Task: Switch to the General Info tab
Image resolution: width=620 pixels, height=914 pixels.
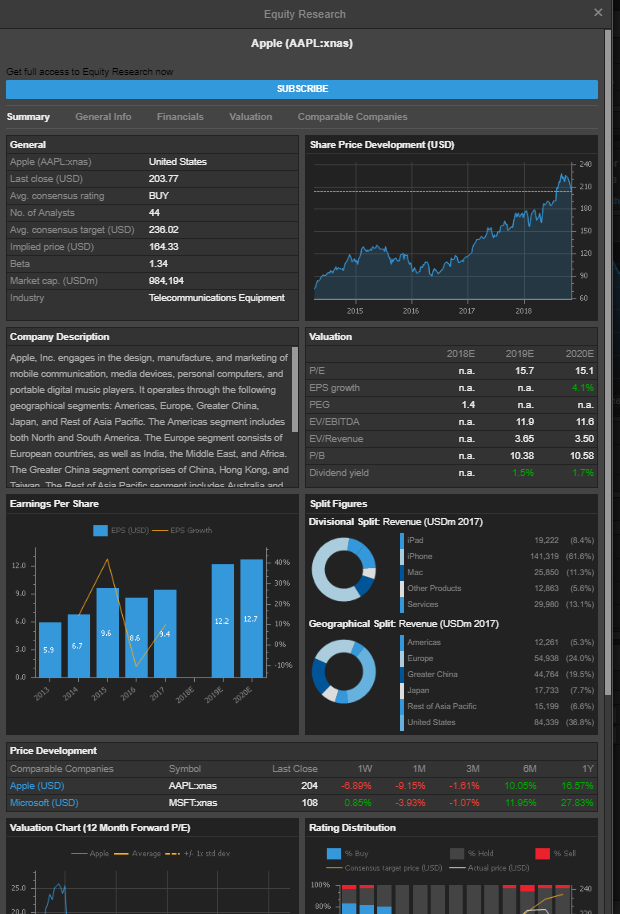Action: click(x=103, y=117)
